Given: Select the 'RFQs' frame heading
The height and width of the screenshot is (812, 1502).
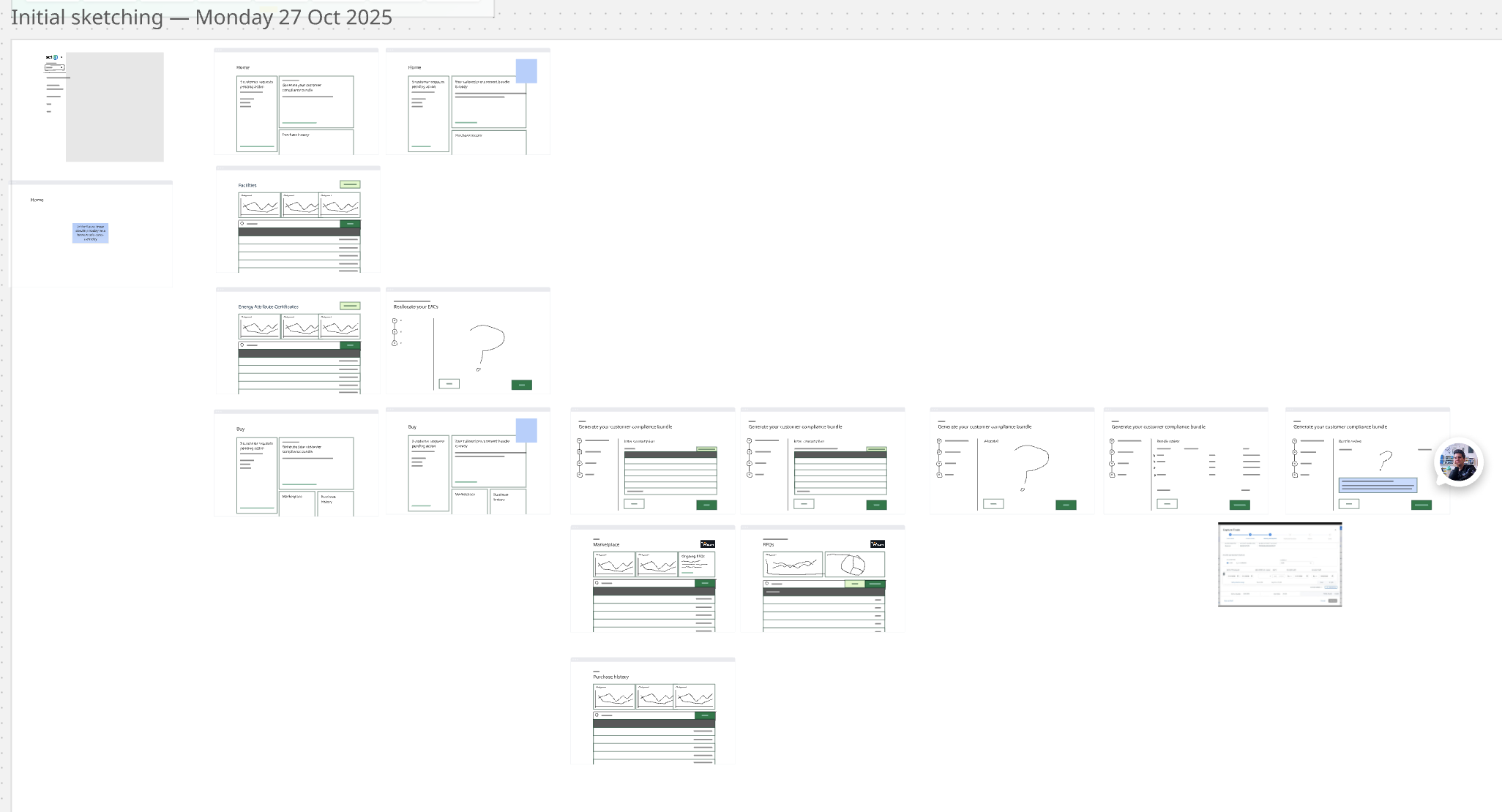Looking at the screenshot, I should tap(769, 544).
